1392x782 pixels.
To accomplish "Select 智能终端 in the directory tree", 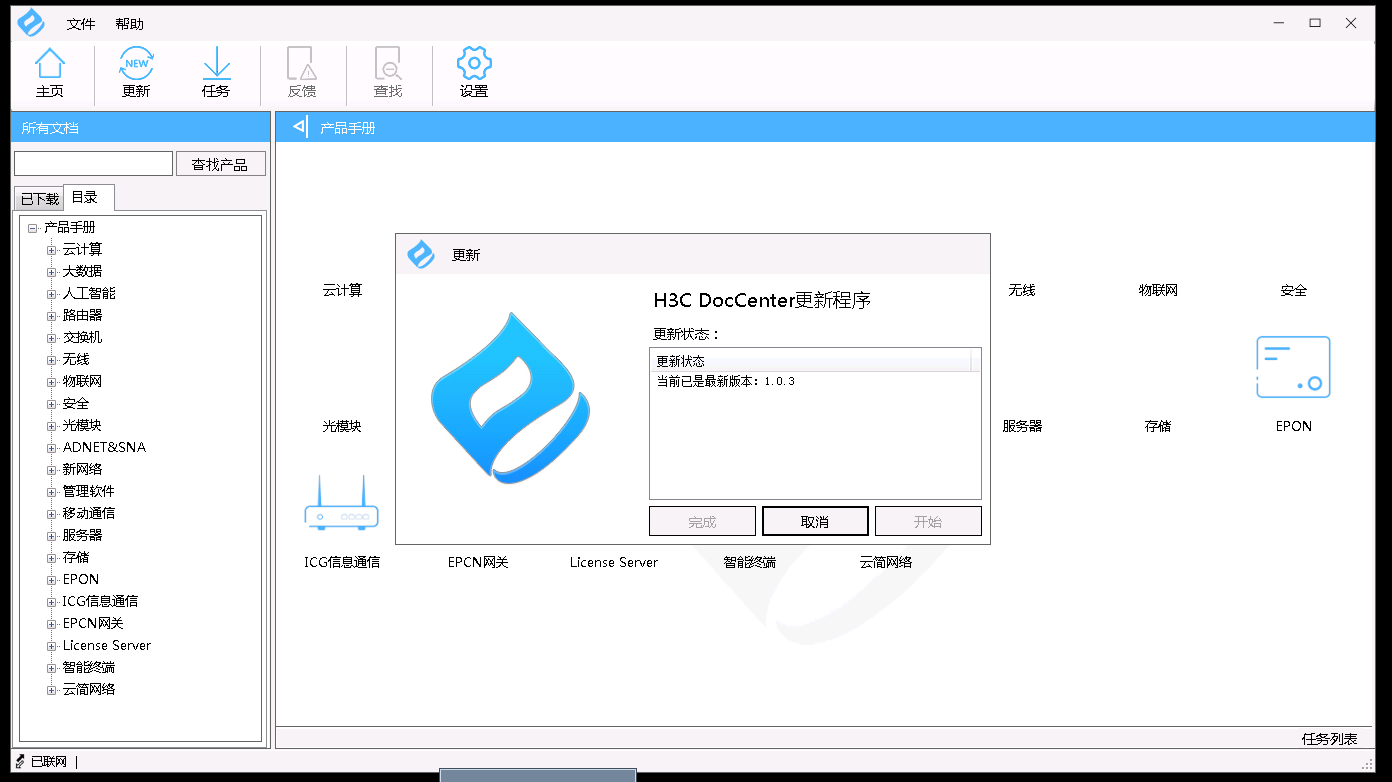I will point(88,667).
